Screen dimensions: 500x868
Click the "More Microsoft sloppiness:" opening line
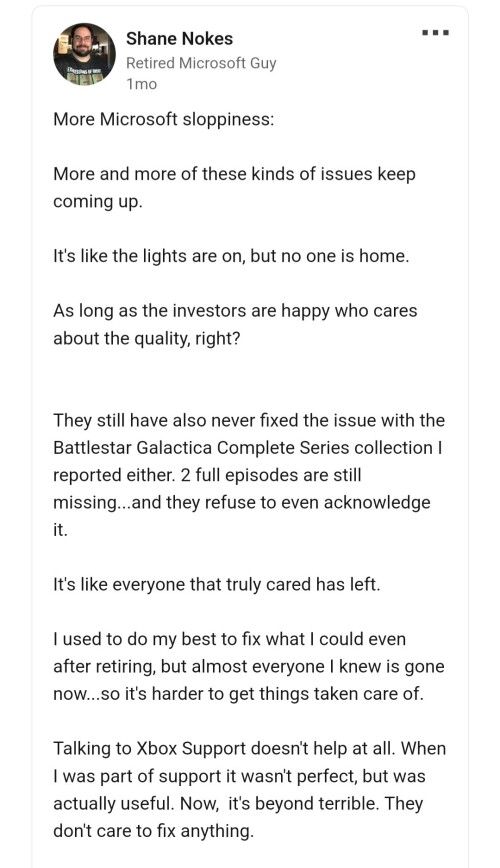pos(164,119)
